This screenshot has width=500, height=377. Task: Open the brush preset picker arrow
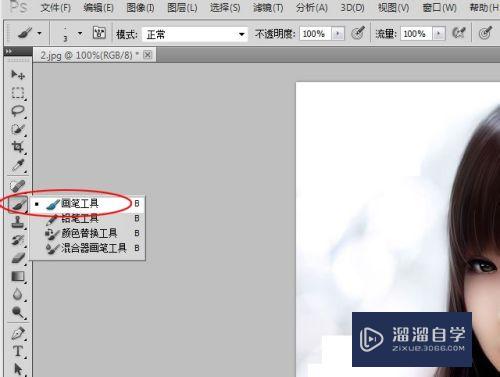click(80, 33)
